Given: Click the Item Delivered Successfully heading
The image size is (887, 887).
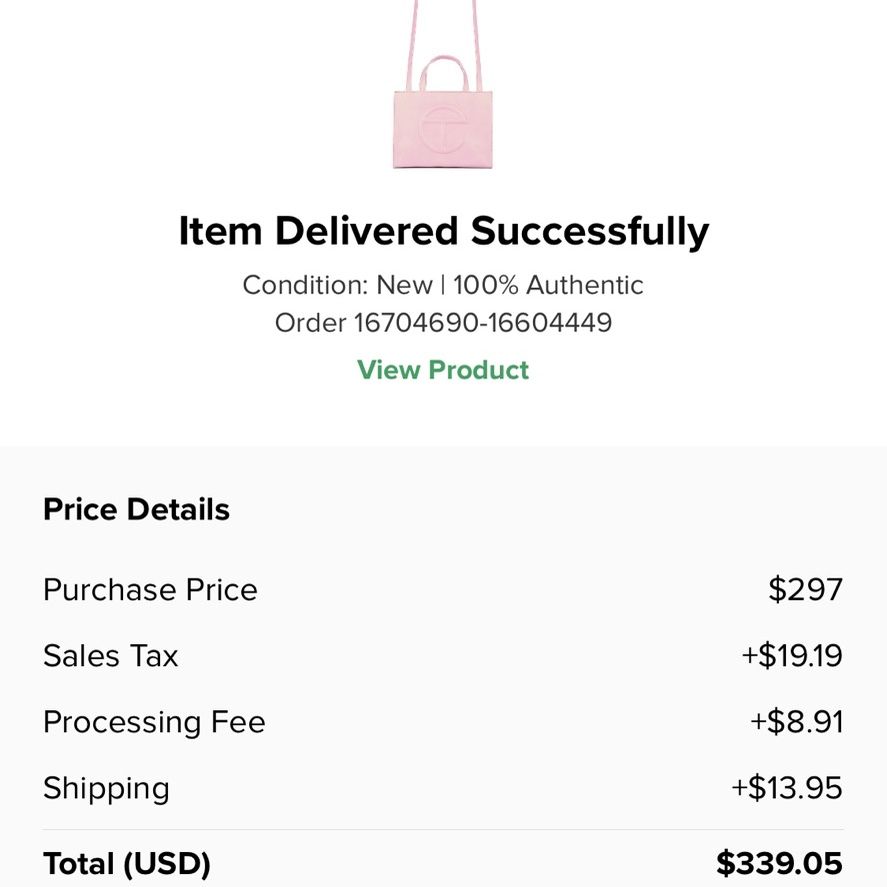Looking at the screenshot, I should [443, 229].
